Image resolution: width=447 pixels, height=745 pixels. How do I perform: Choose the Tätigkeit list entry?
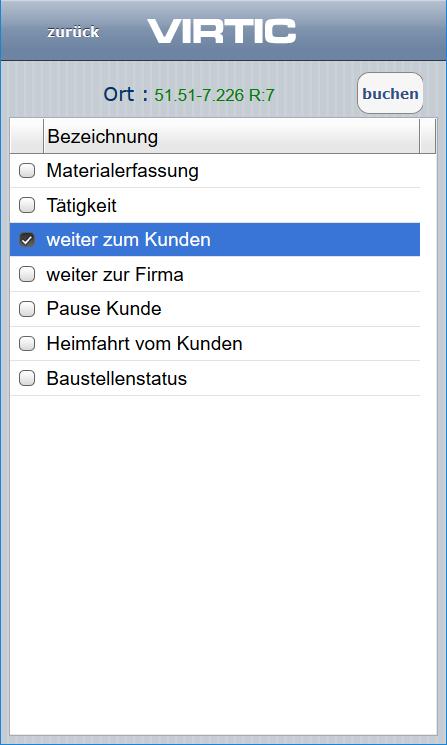tap(81, 206)
